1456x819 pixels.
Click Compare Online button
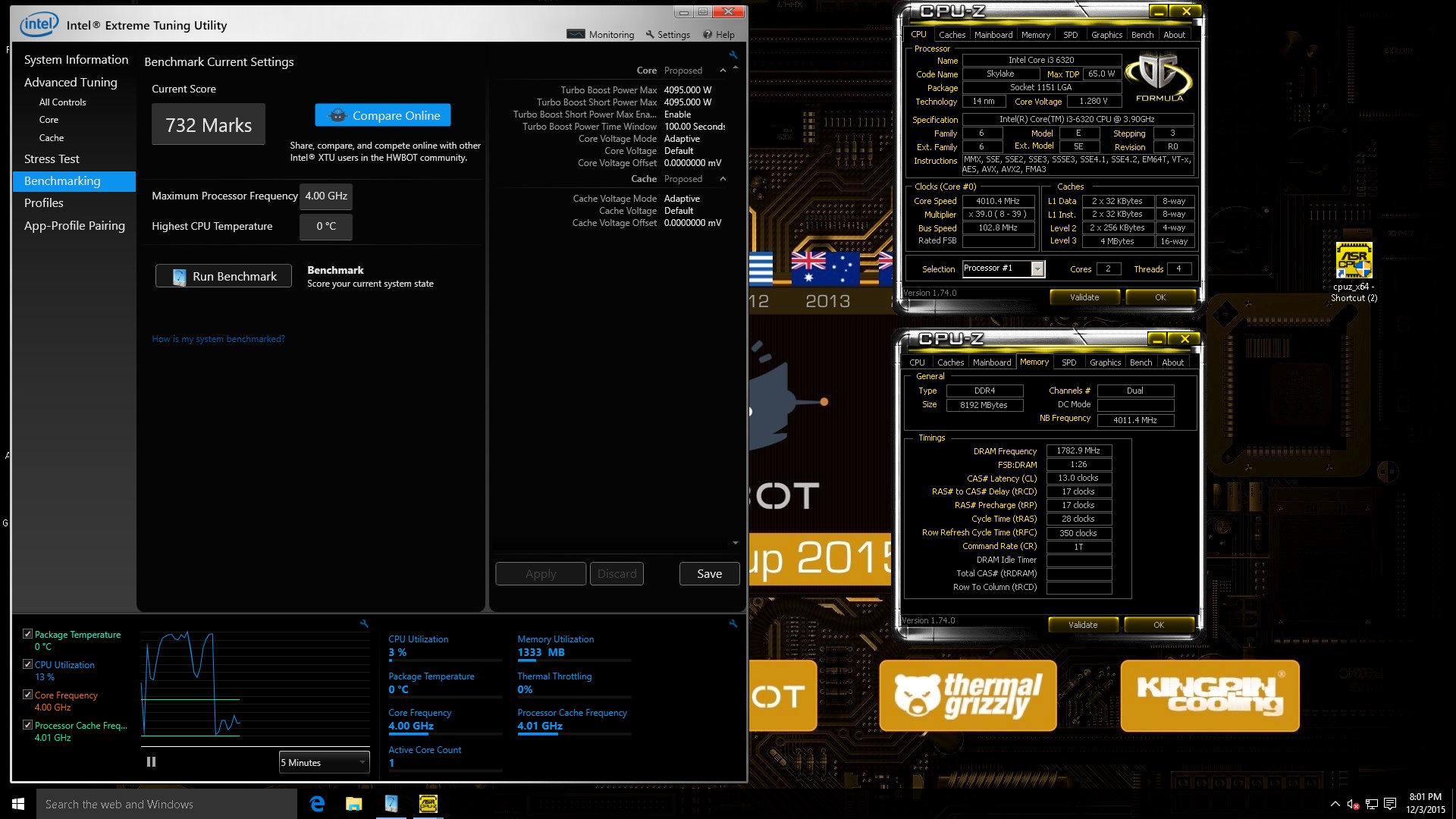[x=383, y=115]
